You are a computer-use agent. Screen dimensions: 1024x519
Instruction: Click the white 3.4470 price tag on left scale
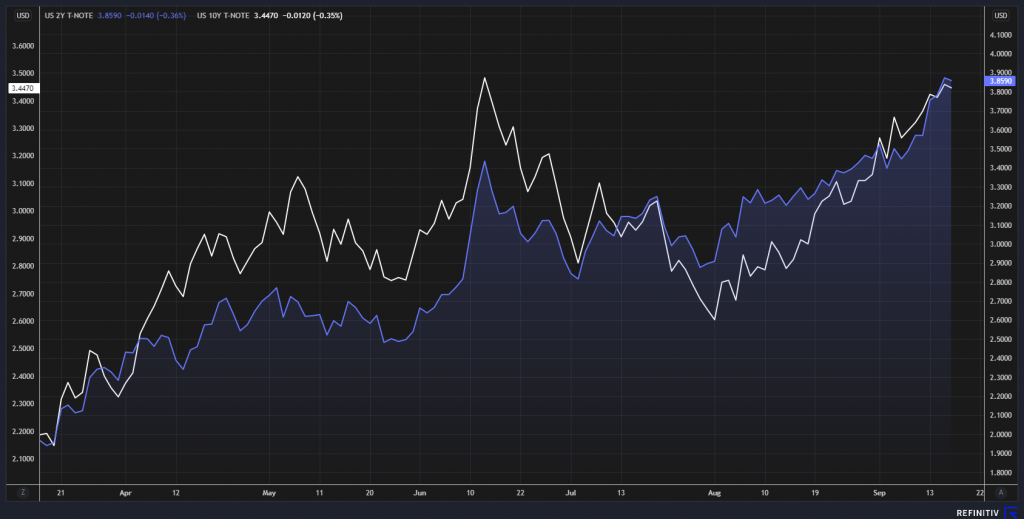pyautogui.click(x=24, y=88)
